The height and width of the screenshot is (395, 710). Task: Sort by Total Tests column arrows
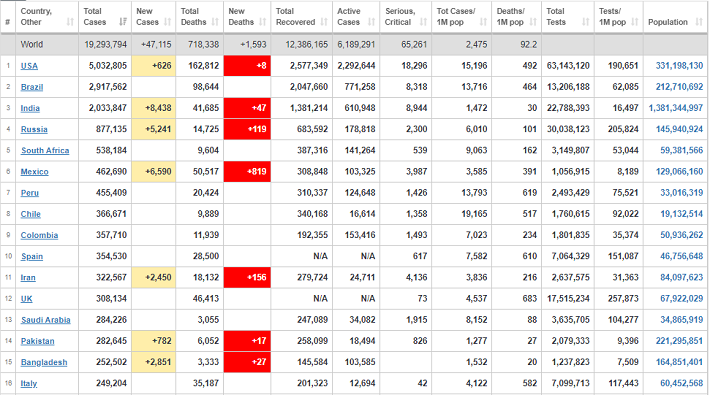click(585, 22)
